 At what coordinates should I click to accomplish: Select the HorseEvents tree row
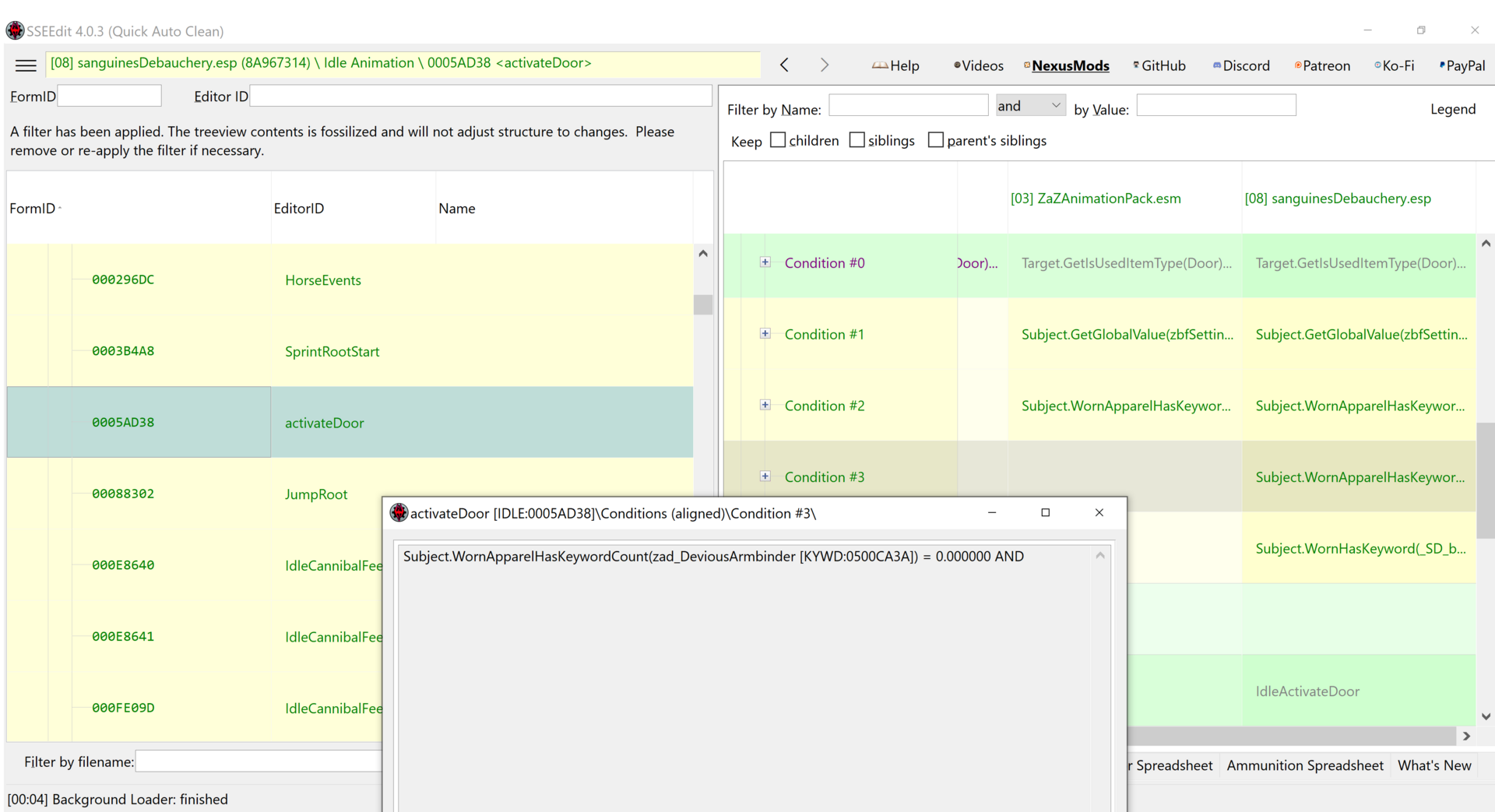point(350,279)
